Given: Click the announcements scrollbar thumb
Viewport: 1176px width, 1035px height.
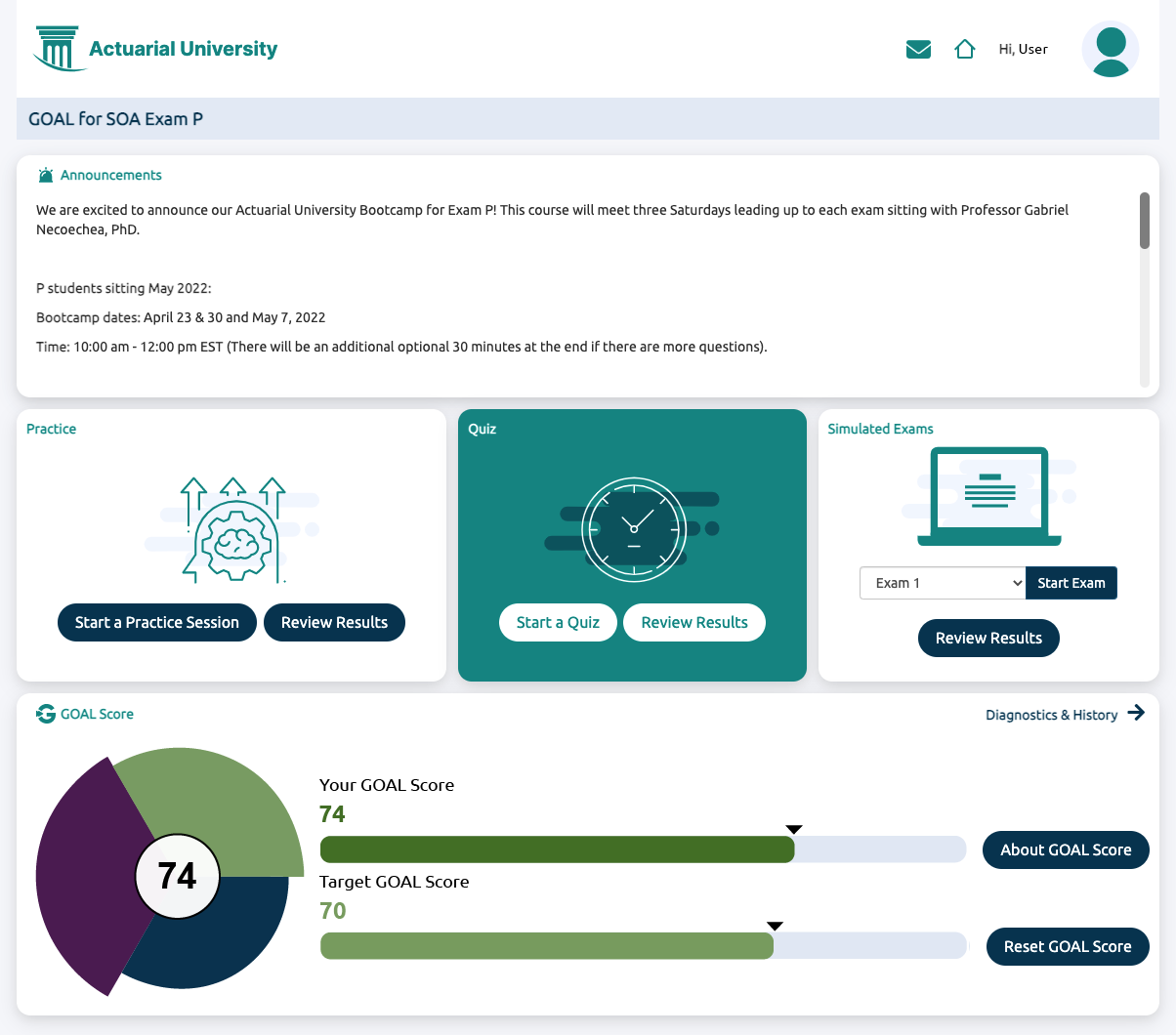Looking at the screenshot, I should click(1145, 221).
